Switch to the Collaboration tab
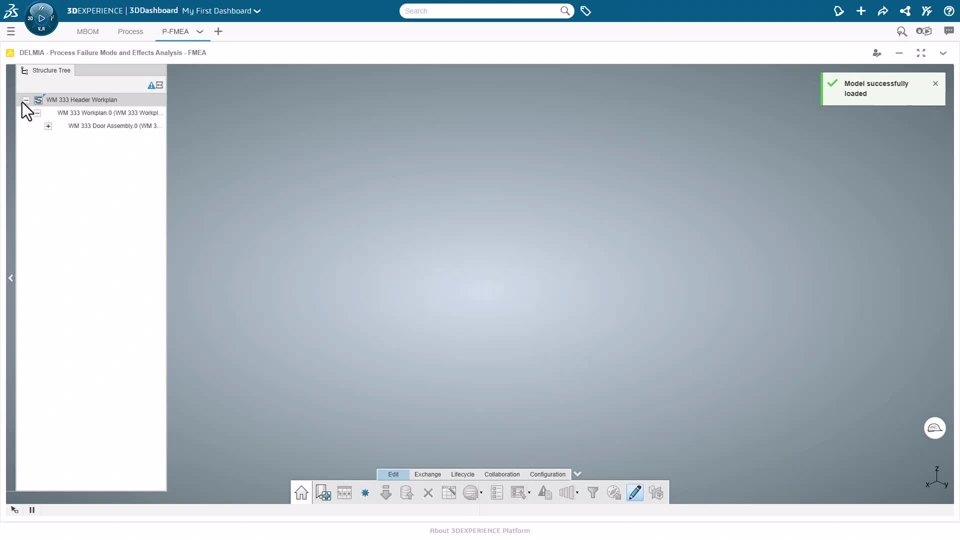 click(x=502, y=474)
